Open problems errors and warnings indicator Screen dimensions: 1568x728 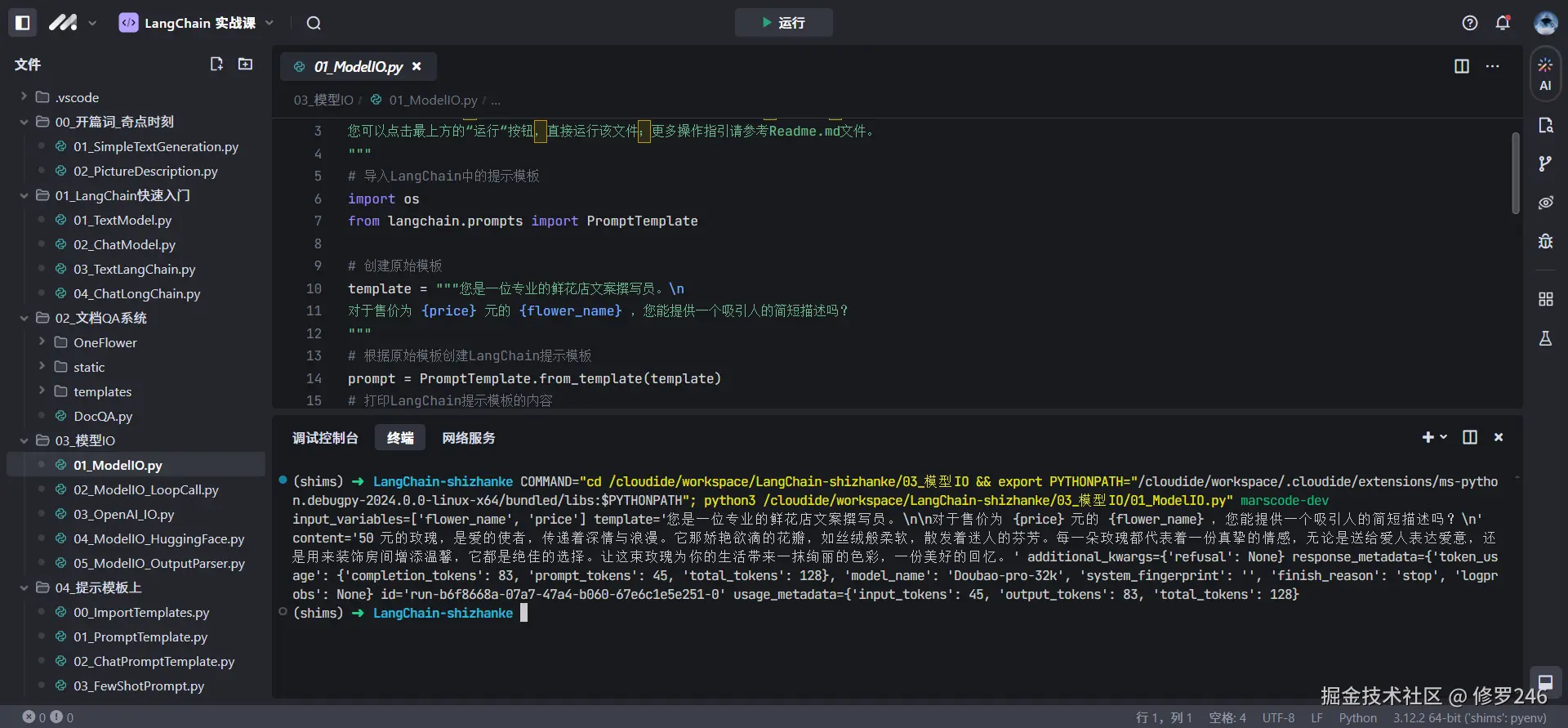(x=48, y=717)
